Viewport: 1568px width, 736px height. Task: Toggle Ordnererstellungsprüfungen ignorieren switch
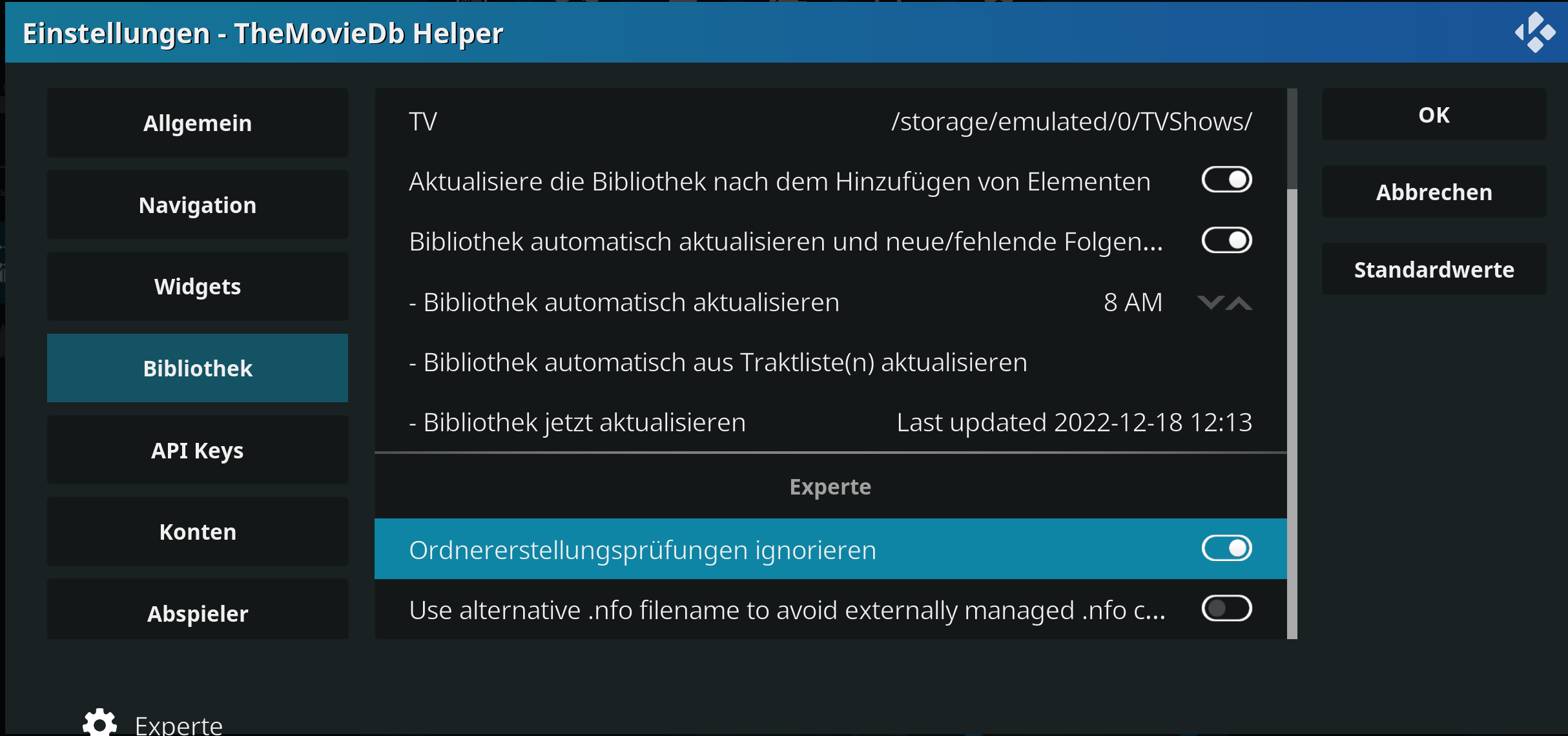[x=1226, y=549]
